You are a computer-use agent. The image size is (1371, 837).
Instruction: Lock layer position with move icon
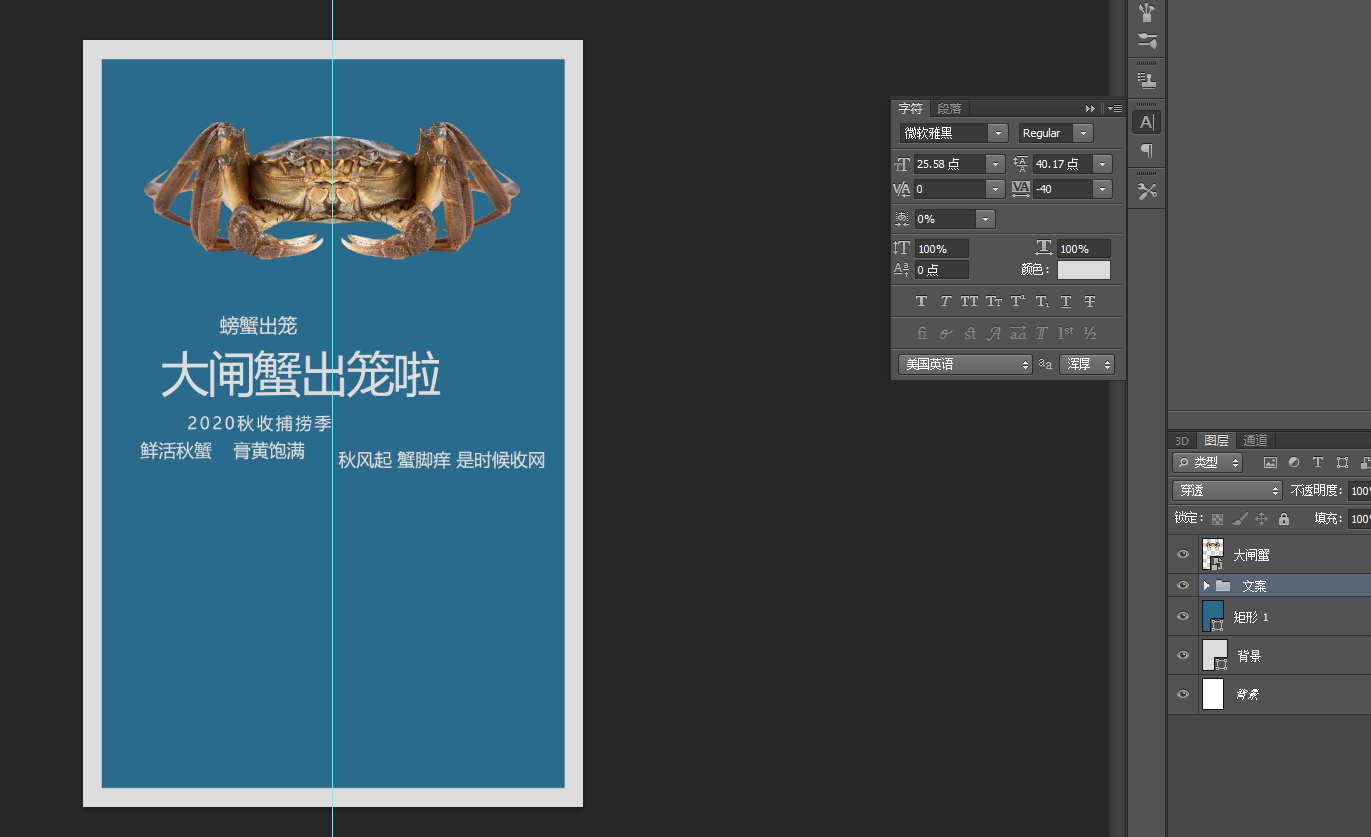[1261, 519]
